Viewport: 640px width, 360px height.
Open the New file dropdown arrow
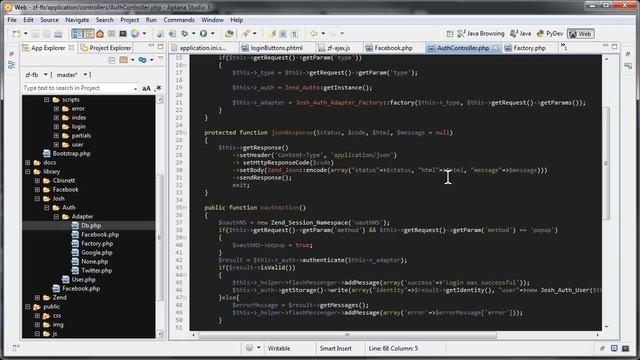tap(26, 34)
